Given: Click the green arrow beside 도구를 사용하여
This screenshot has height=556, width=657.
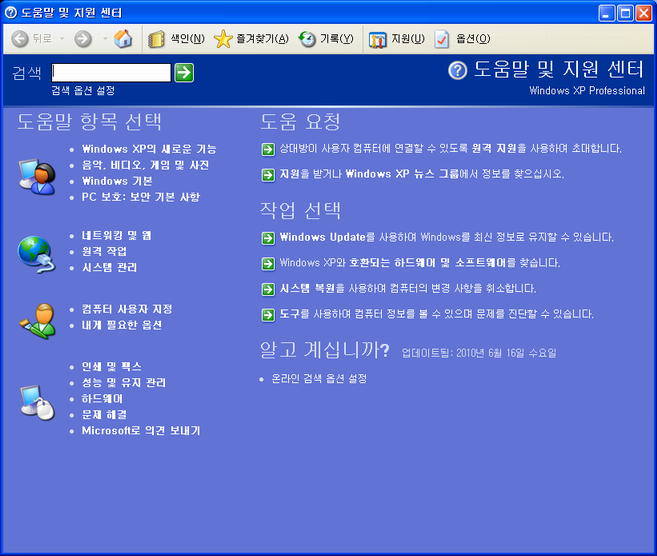Looking at the screenshot, I should (268, 315).
